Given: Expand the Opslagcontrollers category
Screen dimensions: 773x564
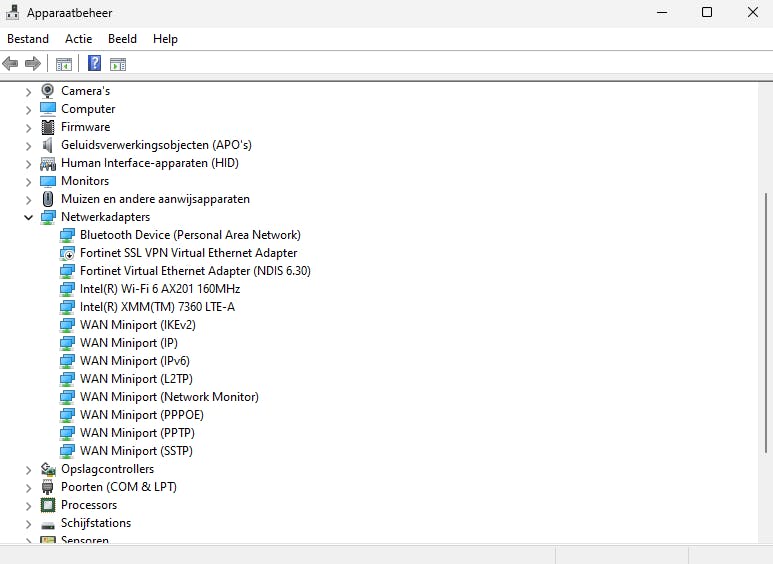Looking at the screenshot, I should (x=29, y=470).
